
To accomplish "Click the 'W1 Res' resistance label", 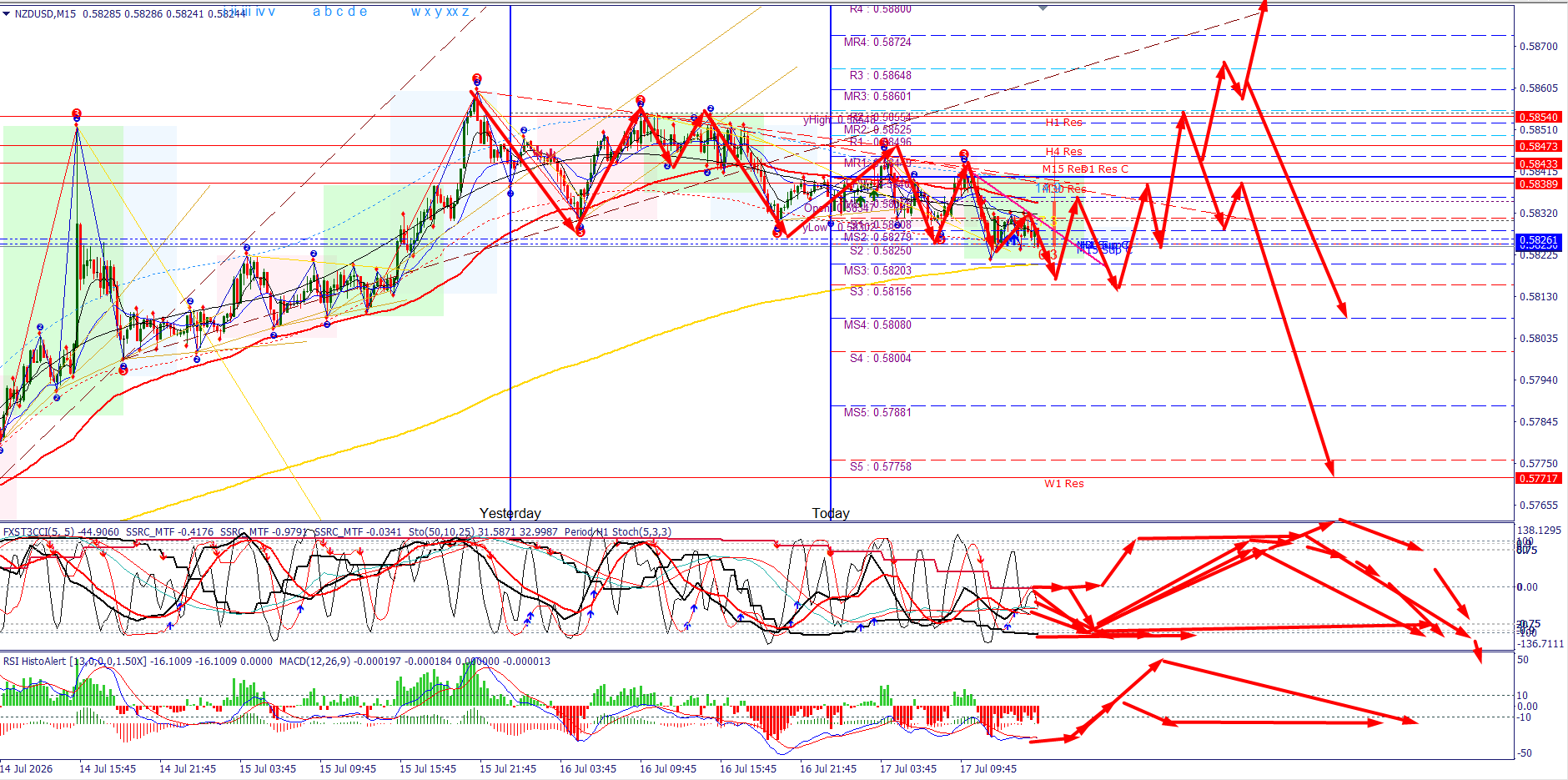I will pos(1064,484).
